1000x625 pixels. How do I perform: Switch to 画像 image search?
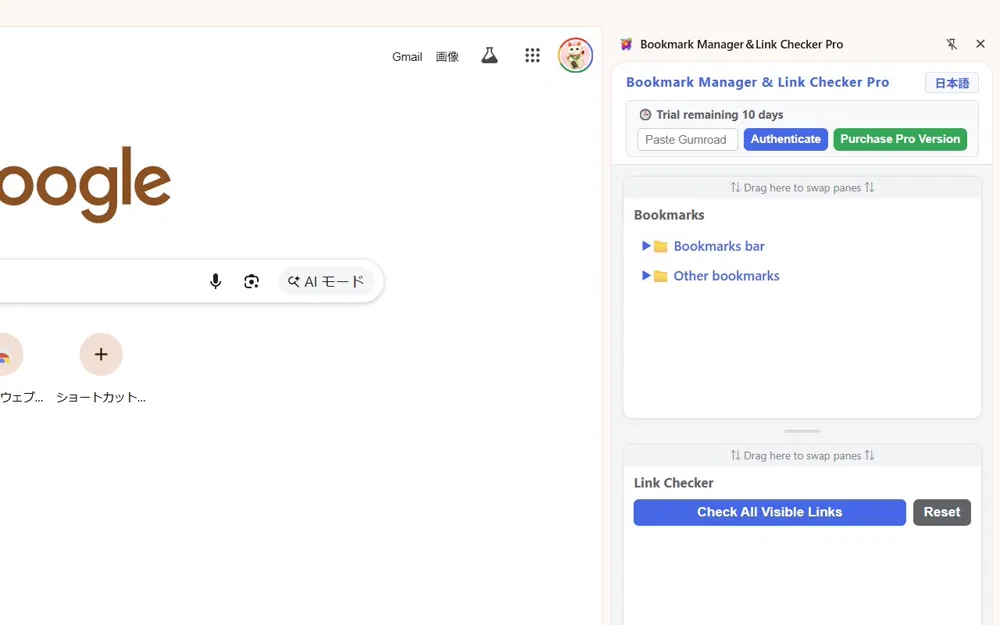tap(447, 57)
